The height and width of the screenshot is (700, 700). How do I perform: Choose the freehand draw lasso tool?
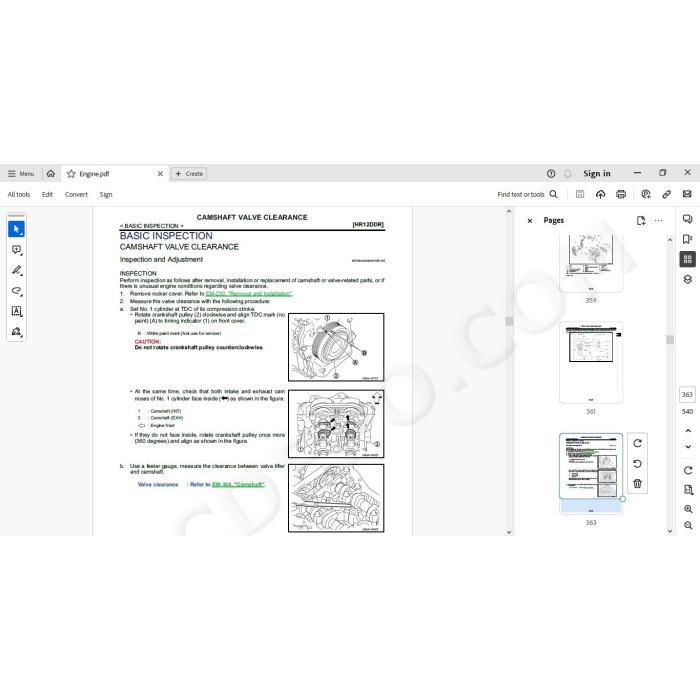pyautogui.click(x=17, y=291)
